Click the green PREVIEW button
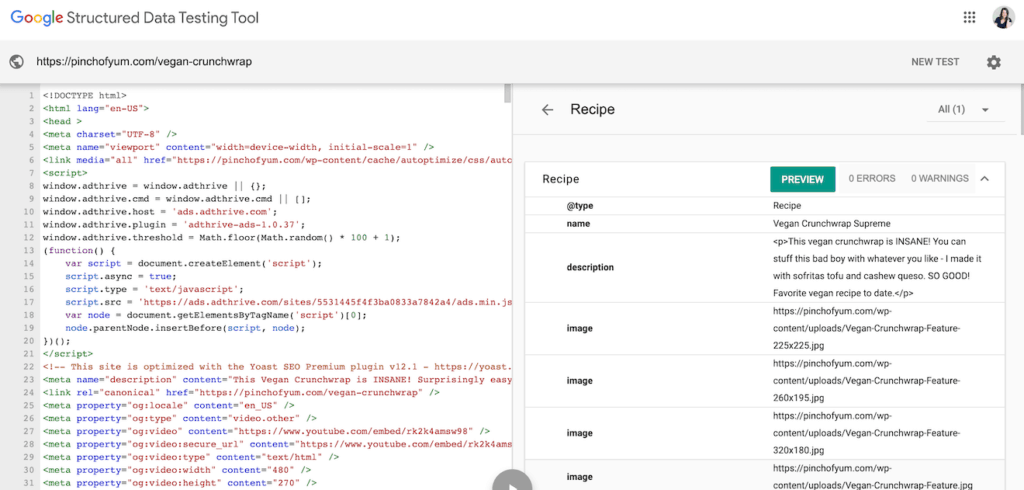 click(803, 179)
